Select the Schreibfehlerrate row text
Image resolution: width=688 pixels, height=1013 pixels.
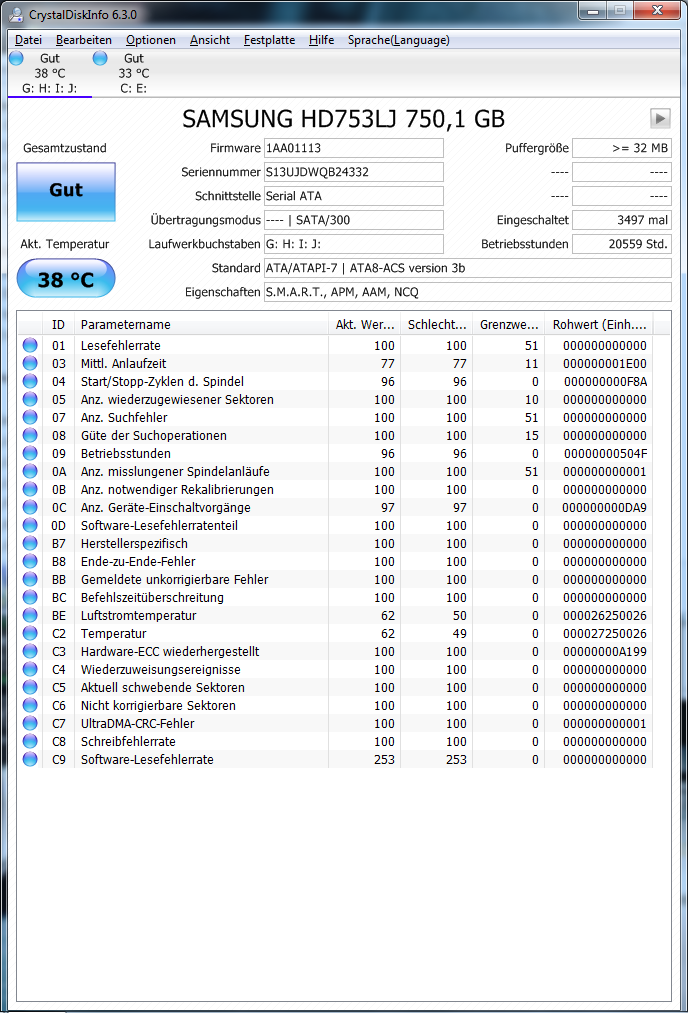128,742
